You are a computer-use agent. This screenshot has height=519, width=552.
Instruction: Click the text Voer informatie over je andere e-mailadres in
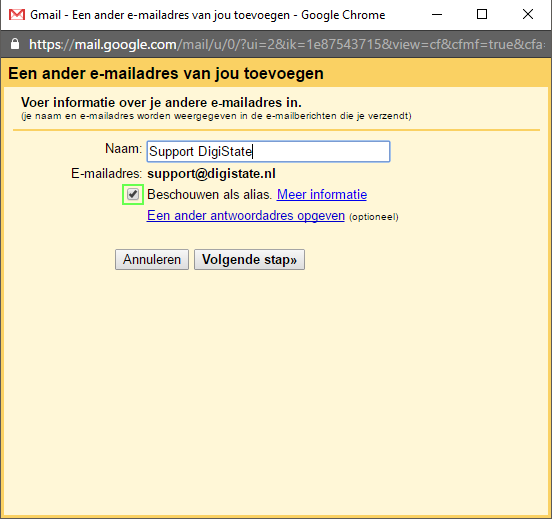coord(161,102)
